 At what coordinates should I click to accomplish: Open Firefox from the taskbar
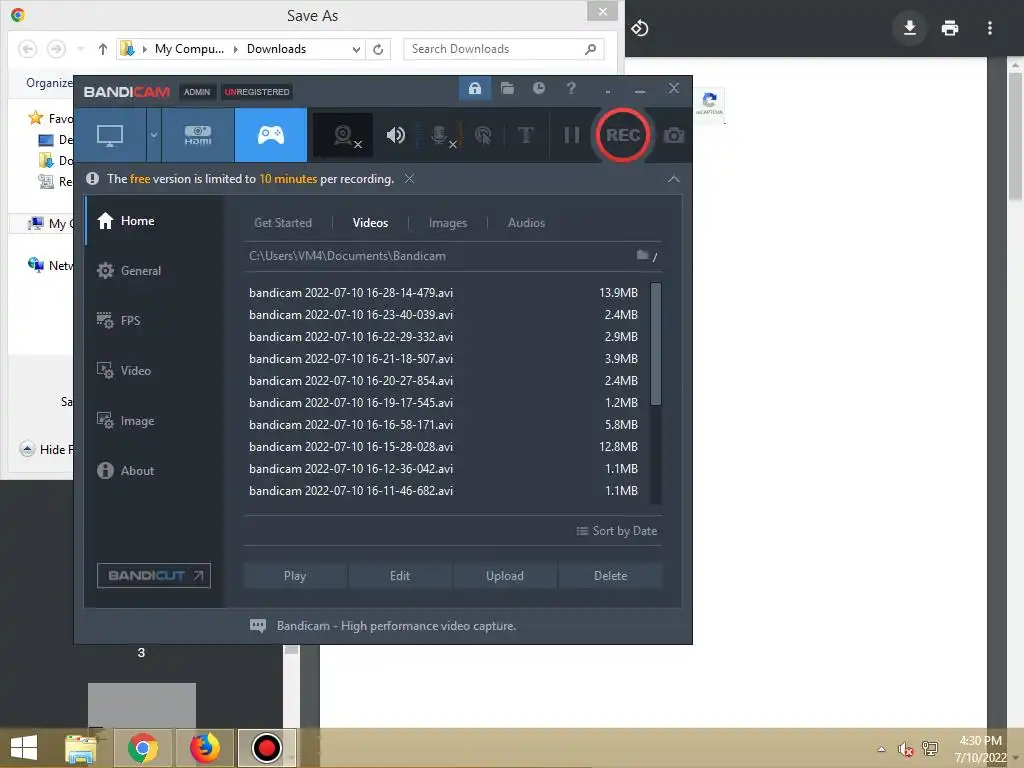click(204, 748)
